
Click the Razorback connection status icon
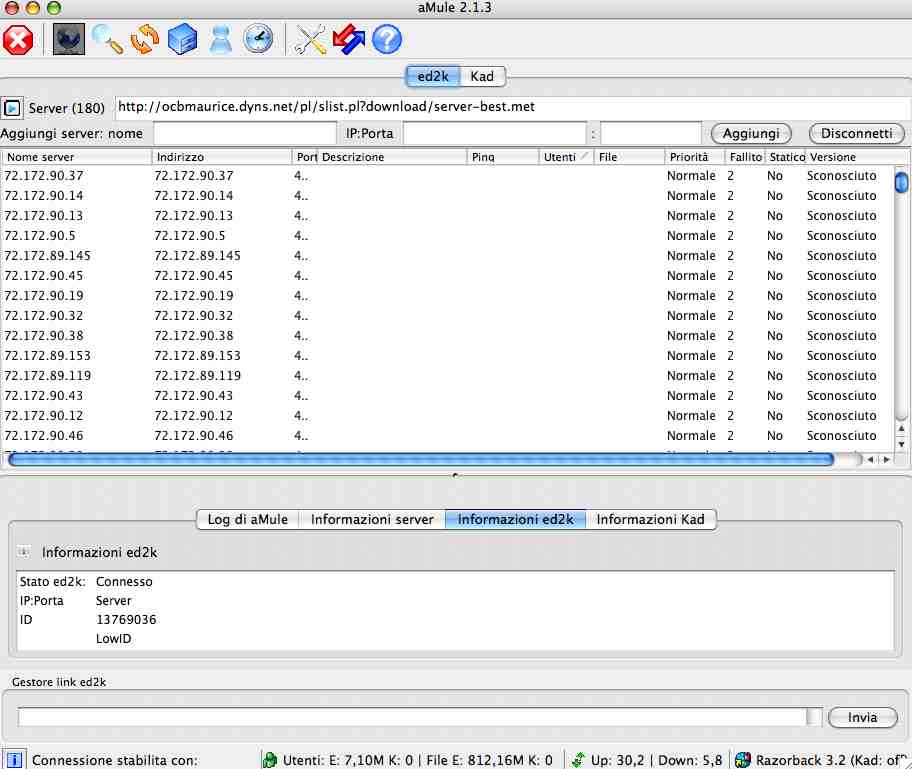click(742, 760)
